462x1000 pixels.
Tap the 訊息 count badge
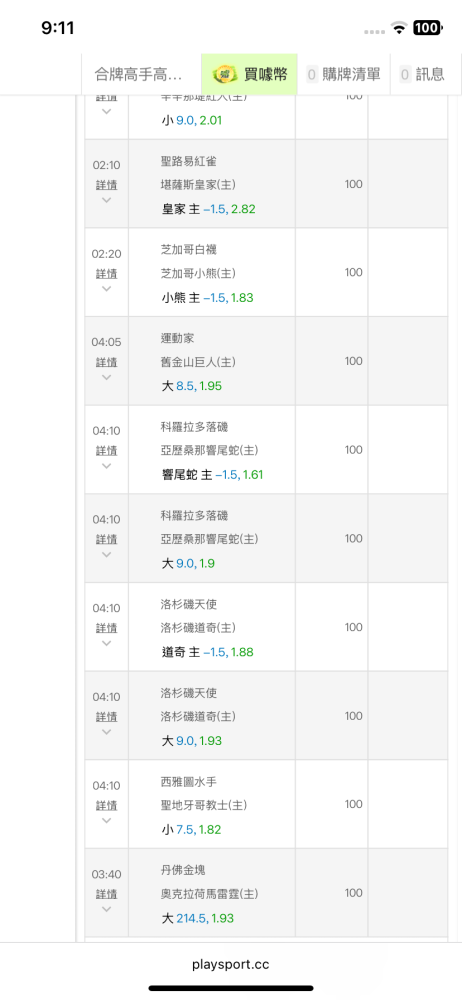pyautogui.click(x=405, y=75)
